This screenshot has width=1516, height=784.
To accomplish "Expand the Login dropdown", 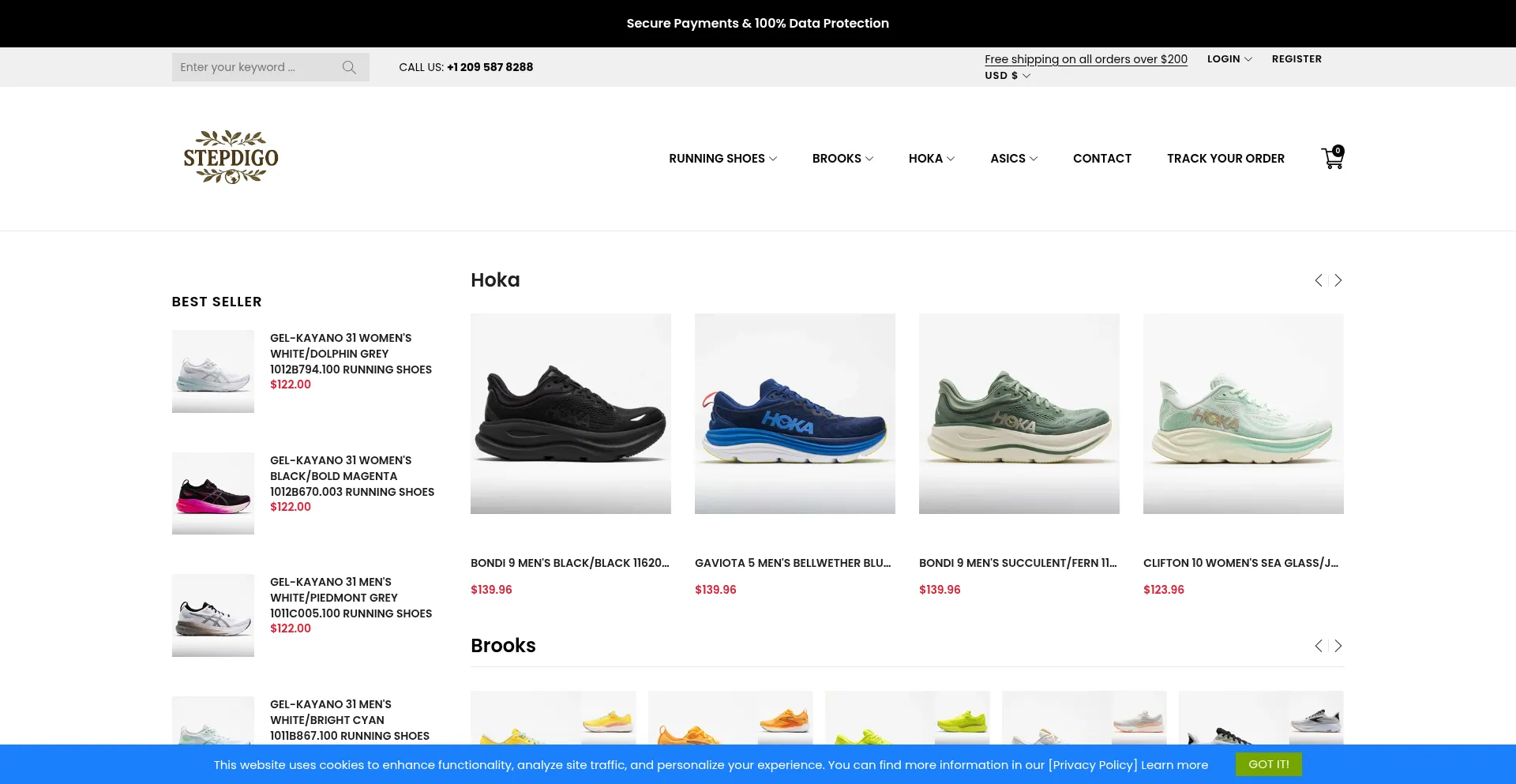I will point(1229,59).
